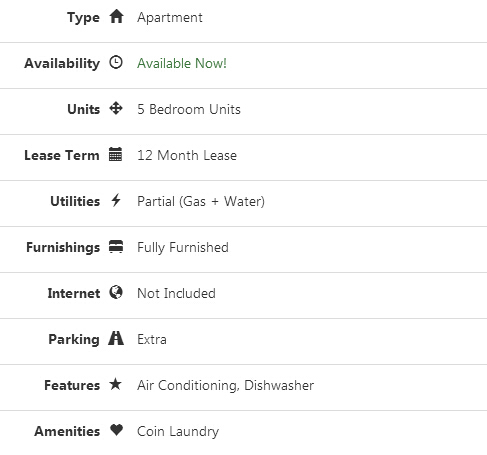Click the Extra parking value
The height and width of the screenshot is (455, 487).
coord(152,339)
